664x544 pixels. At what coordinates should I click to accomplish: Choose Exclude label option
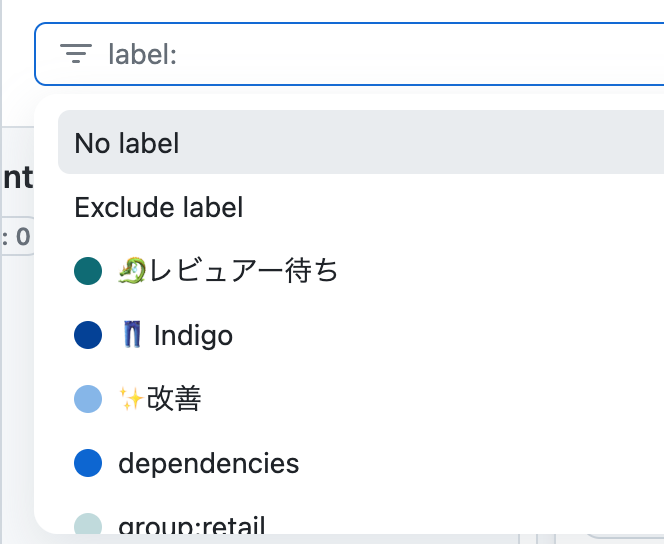(x=158, y=207)
